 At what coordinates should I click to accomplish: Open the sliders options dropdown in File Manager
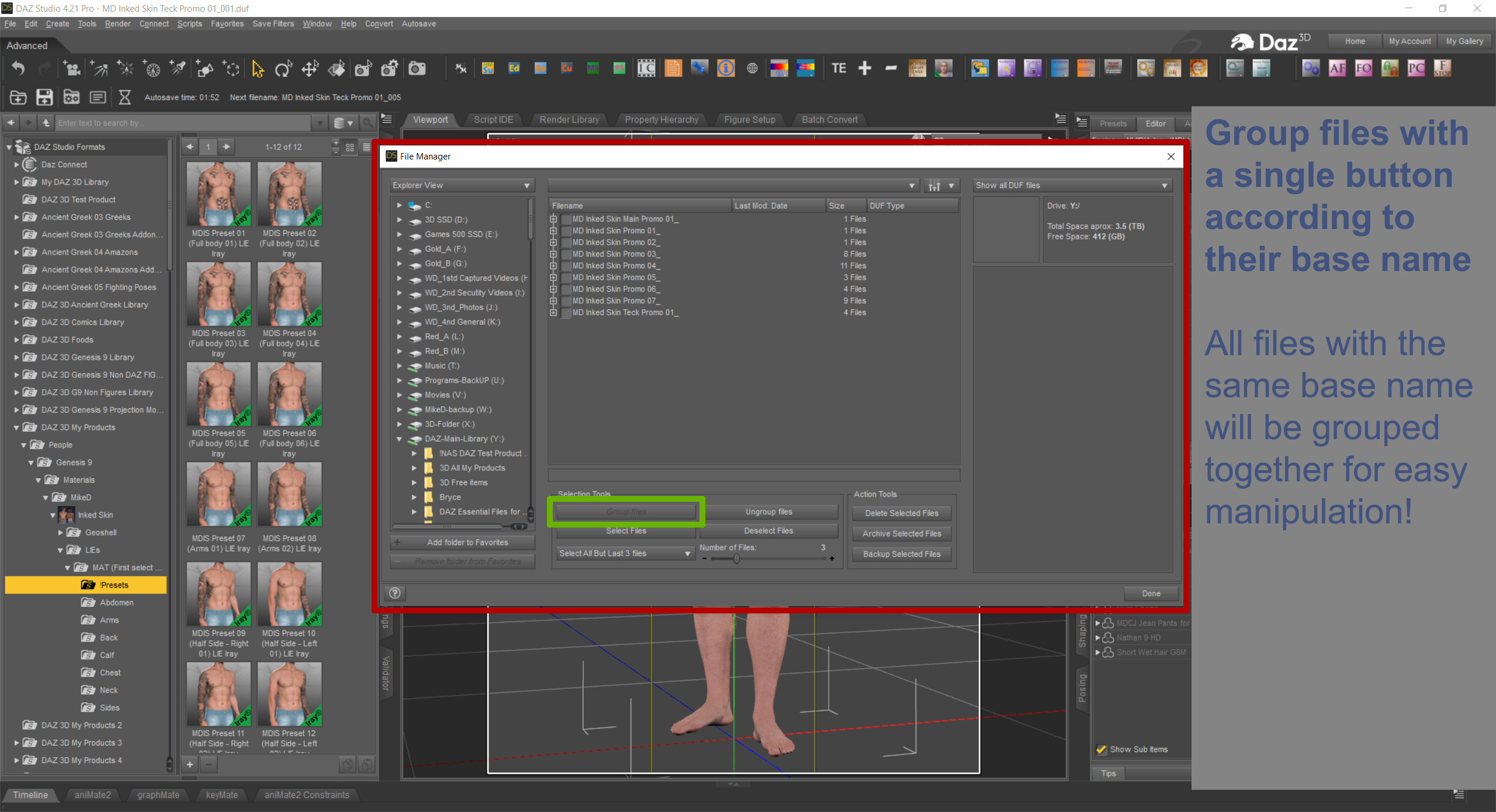pos(942,185)
